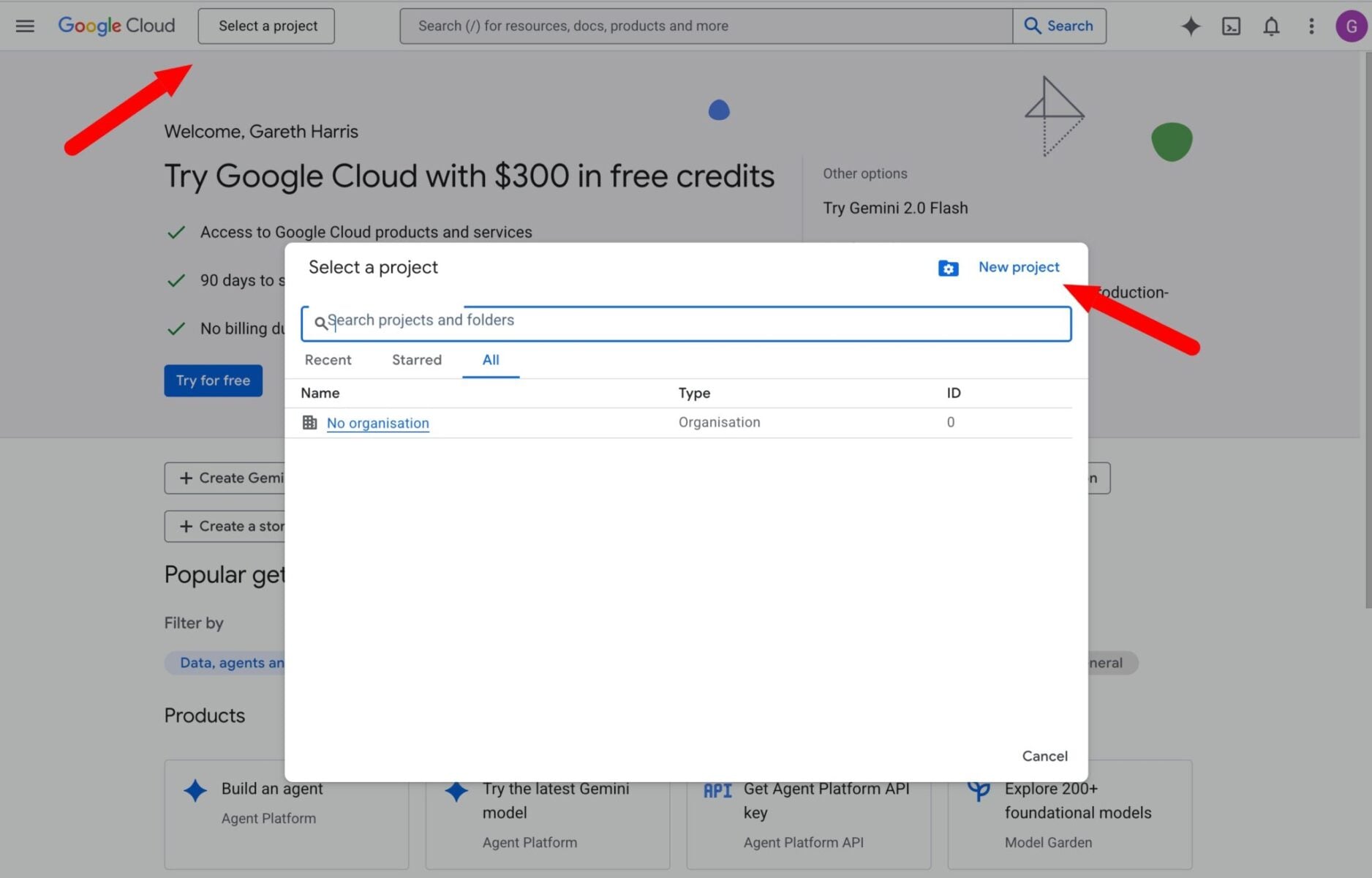Viewport: 1372px width, 878px height.
Task: Click the page vertical scrollbar
Action: 1368,329
